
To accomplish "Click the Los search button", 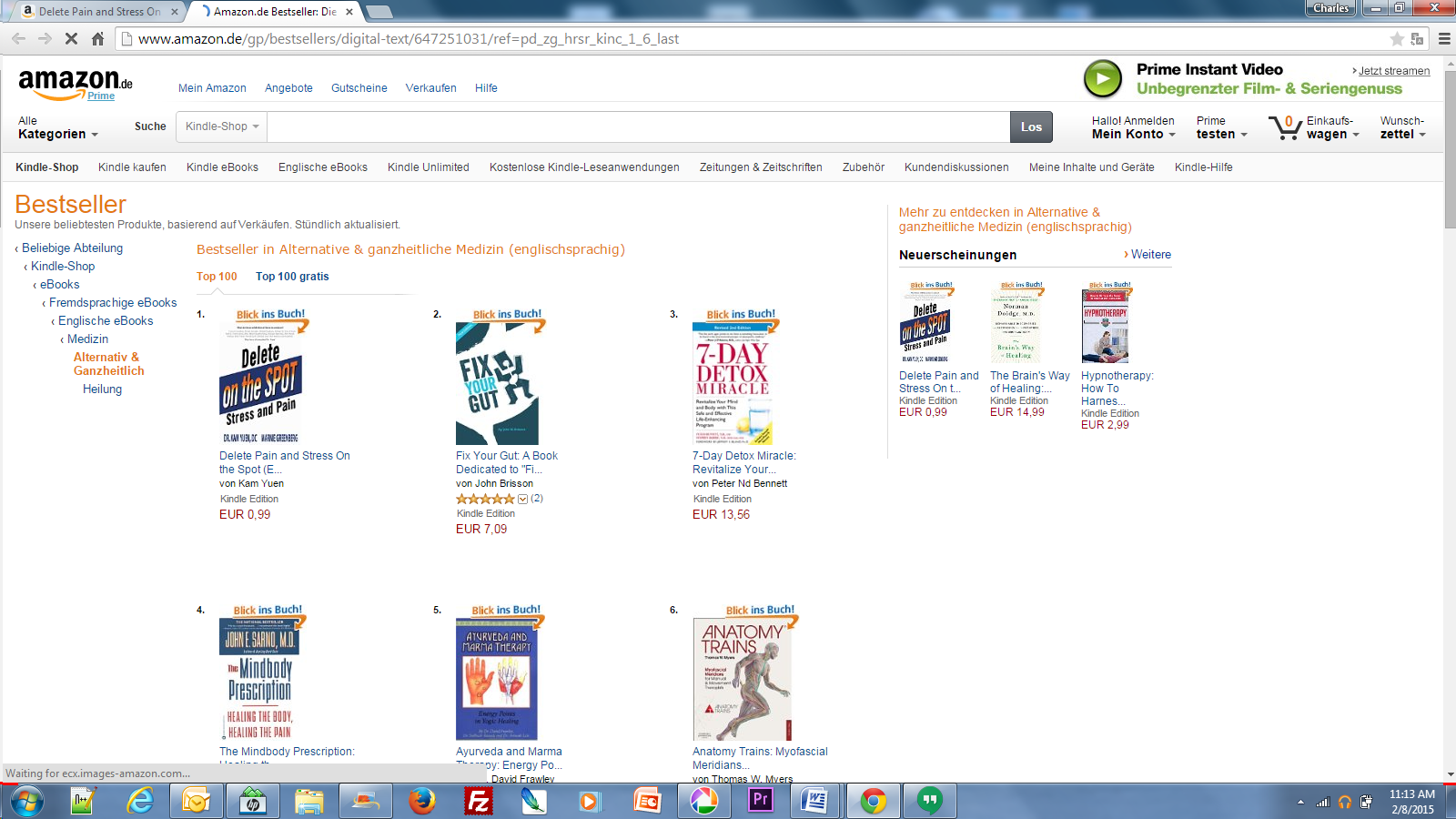I will pyautogui.click(x=1031, y=126).
